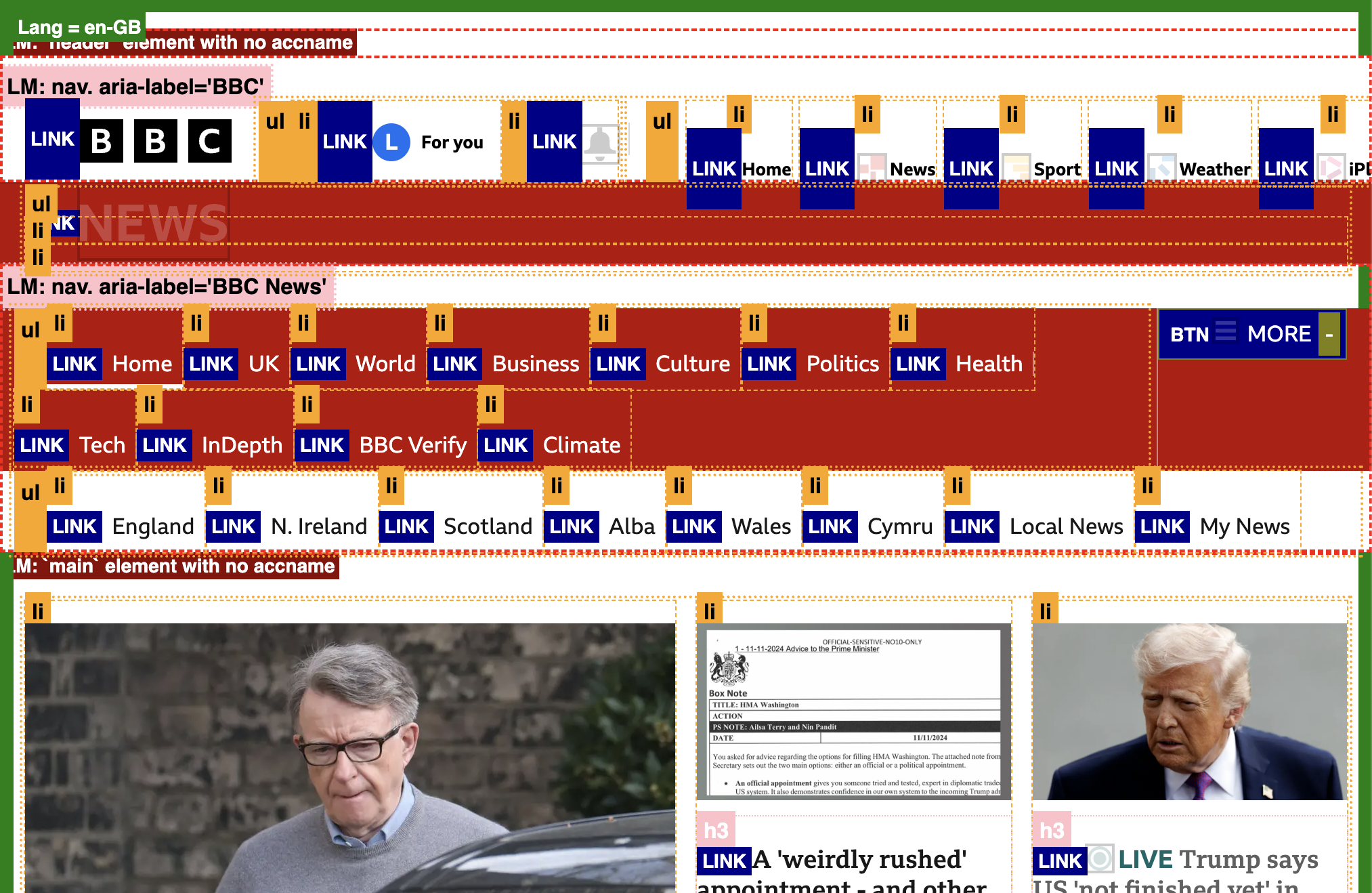Screen dimensions: 1372x893
Task: Go to Home in top BBC navigation
Action: pos(767,169)
